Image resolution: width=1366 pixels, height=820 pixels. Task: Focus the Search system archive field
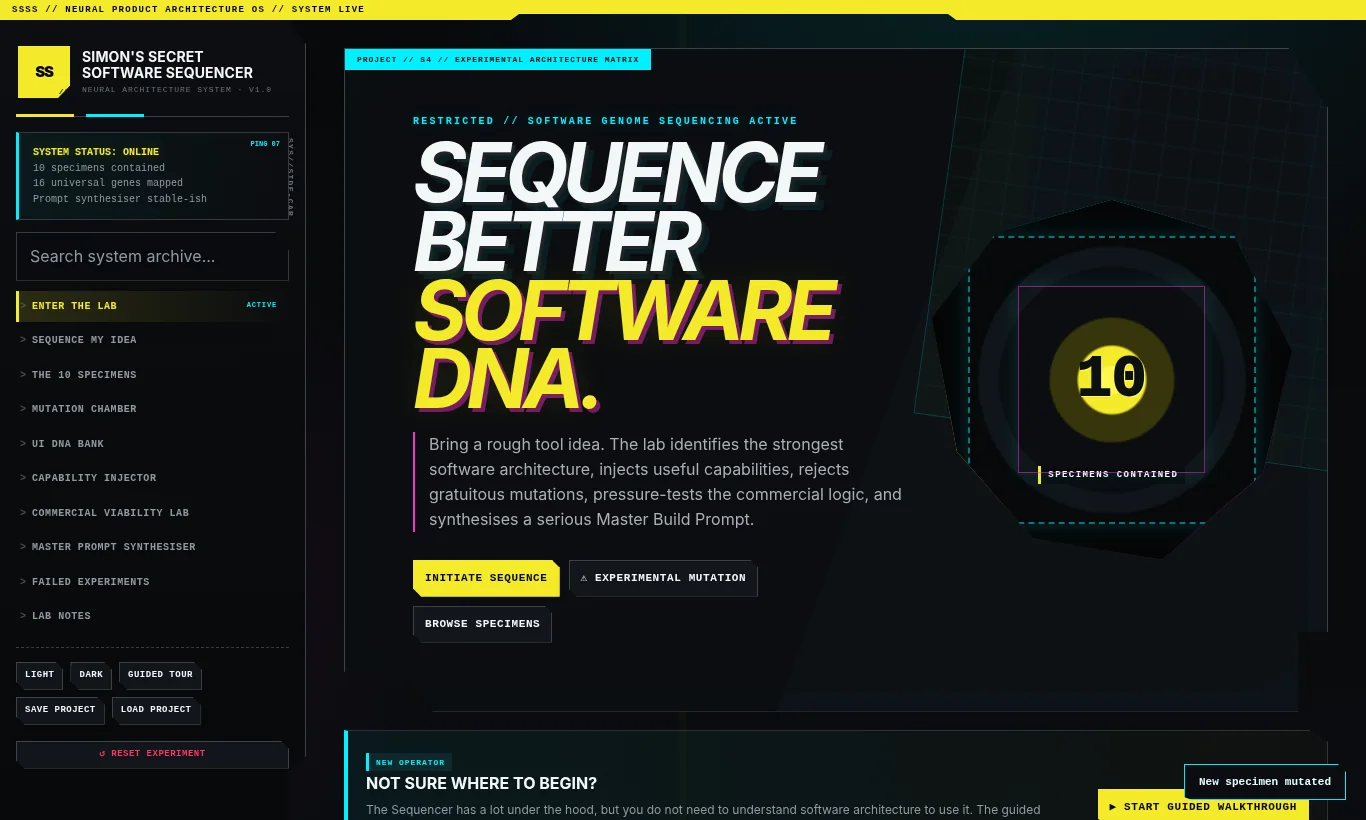click(152, 257)
